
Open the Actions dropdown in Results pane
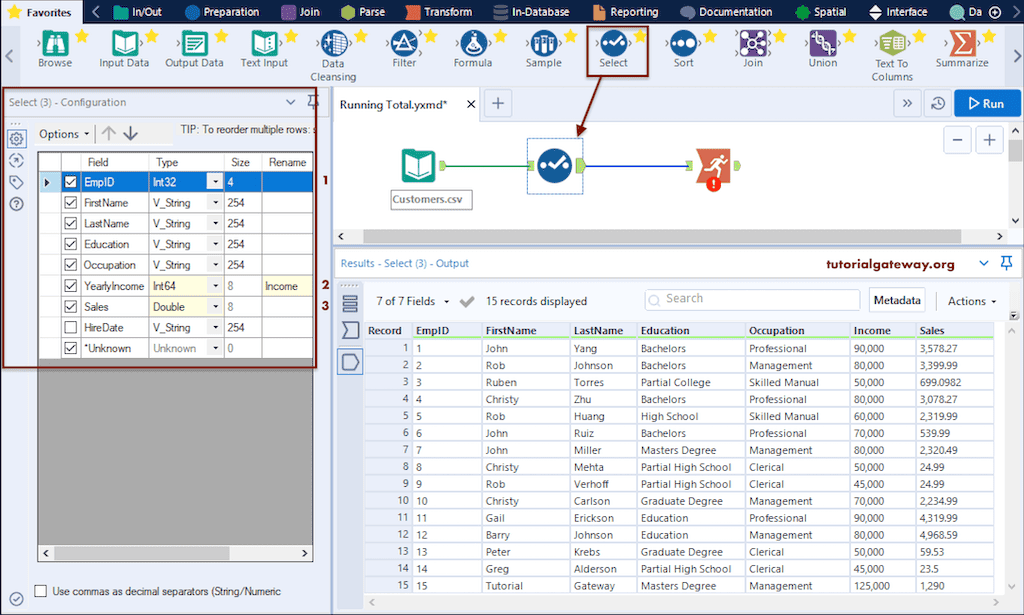point(969,300)
